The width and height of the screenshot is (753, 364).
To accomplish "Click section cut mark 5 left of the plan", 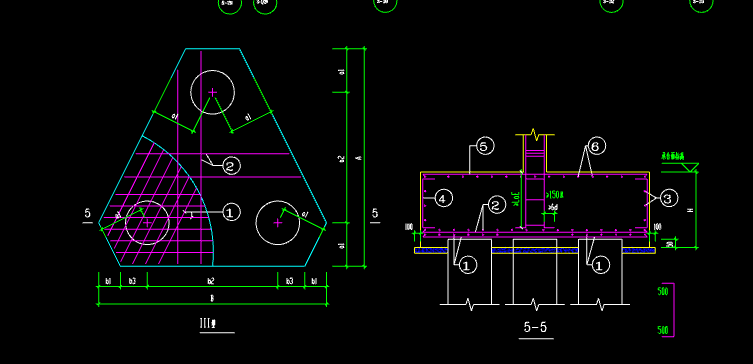I will coord(87,214).
